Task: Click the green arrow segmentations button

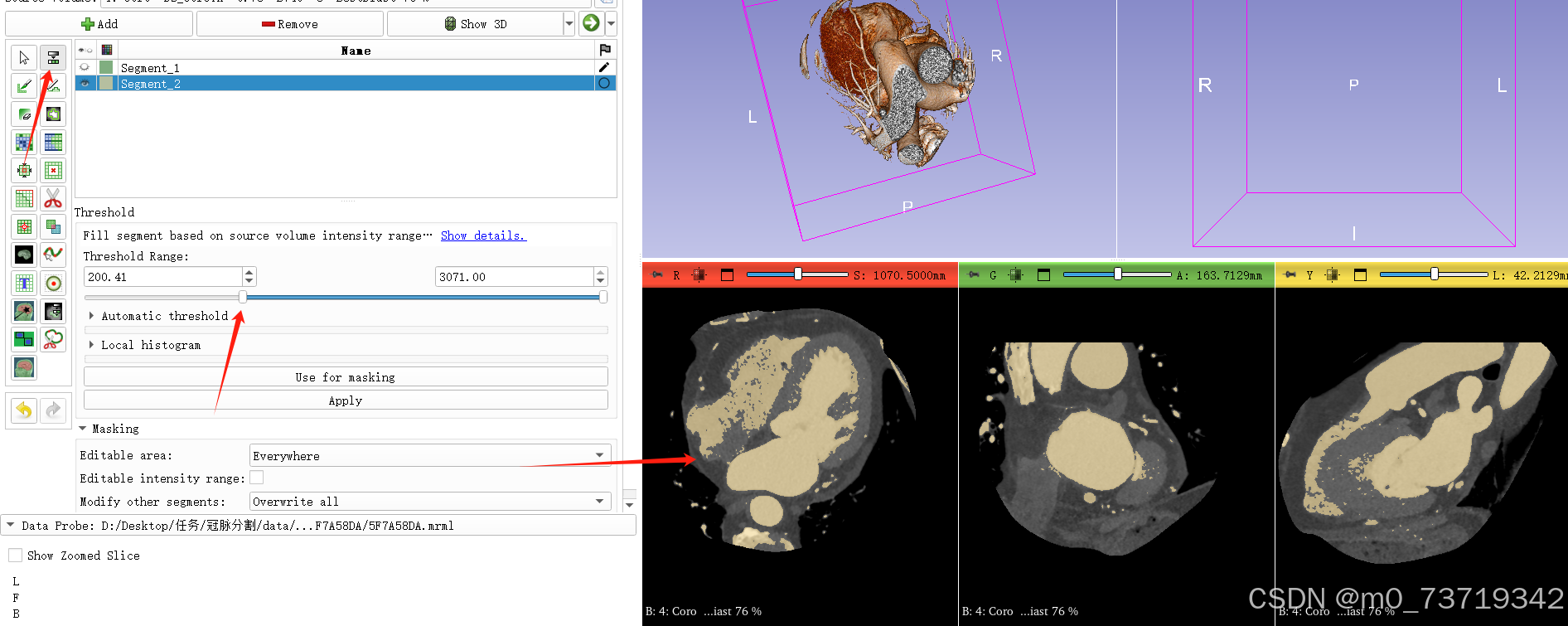Action: pyautogui.click(x=591, y=23)
